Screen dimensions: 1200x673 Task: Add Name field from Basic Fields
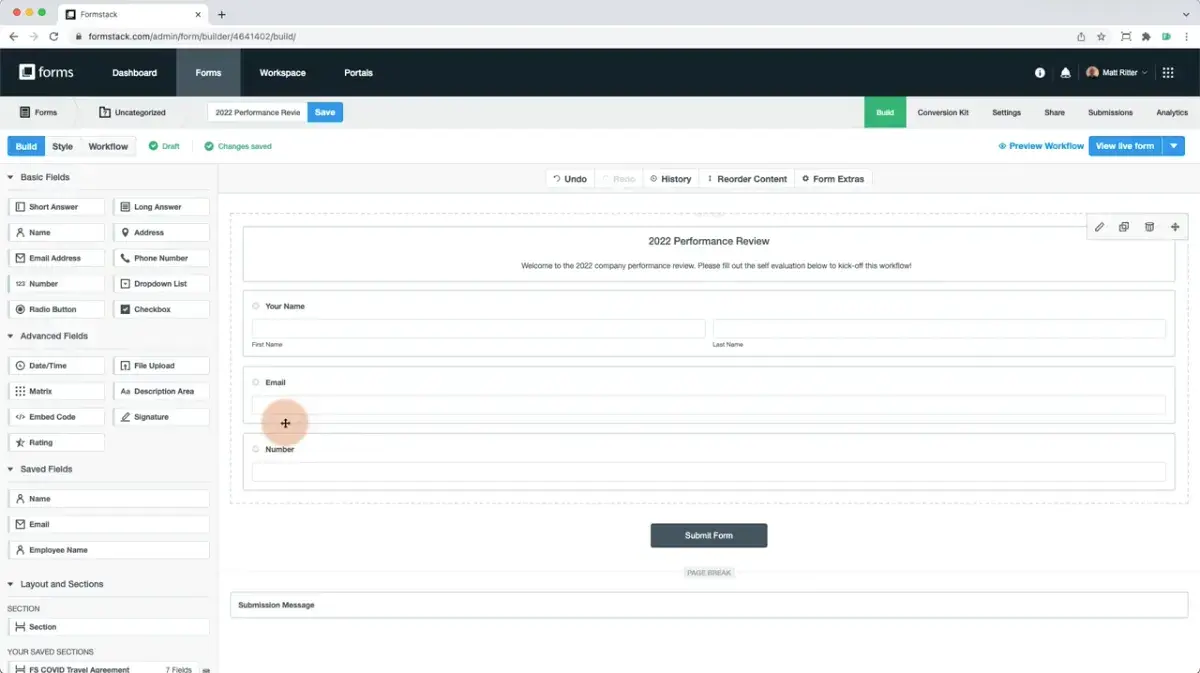[x=56, y=232]
